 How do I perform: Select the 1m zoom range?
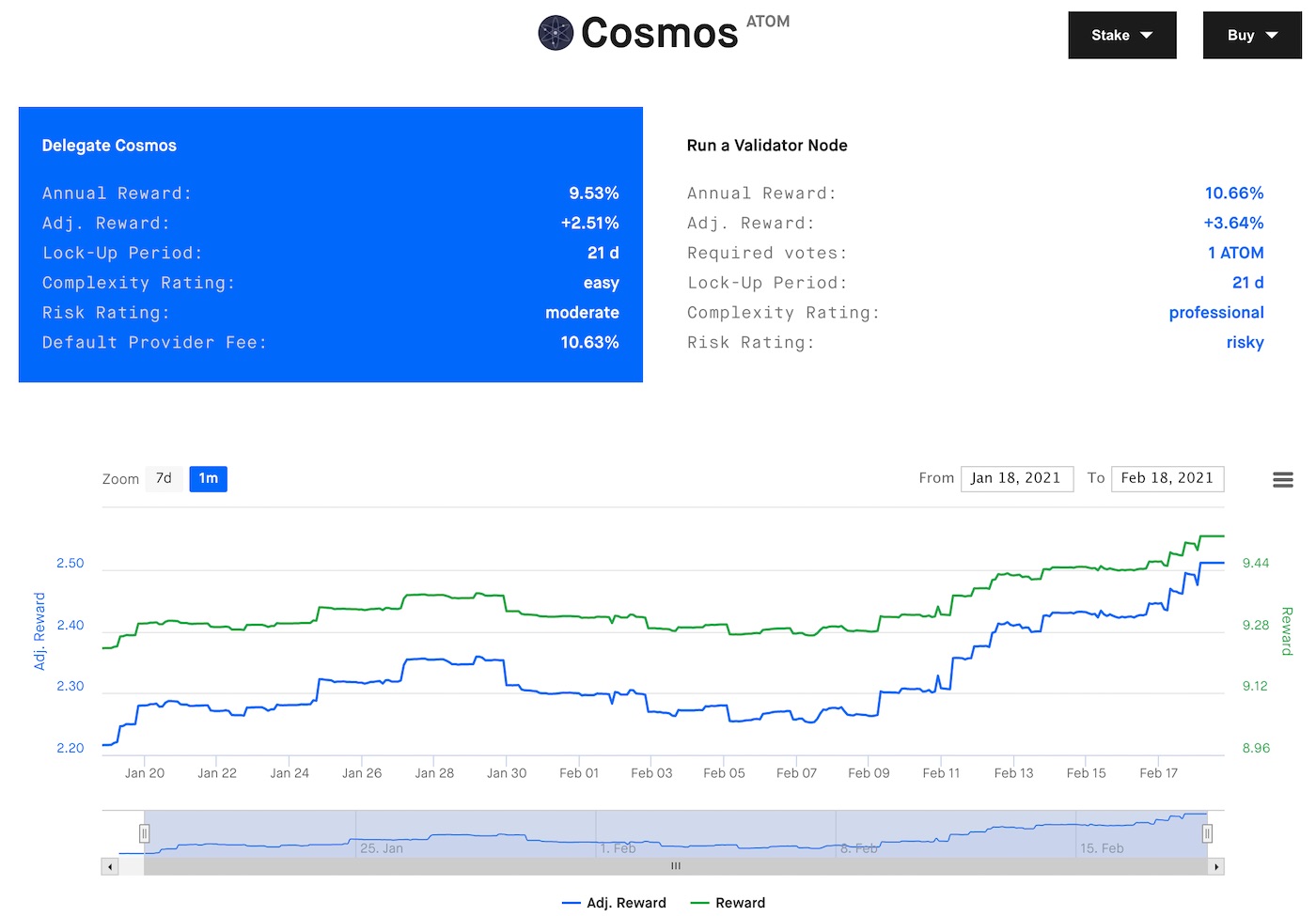point(208,479)
